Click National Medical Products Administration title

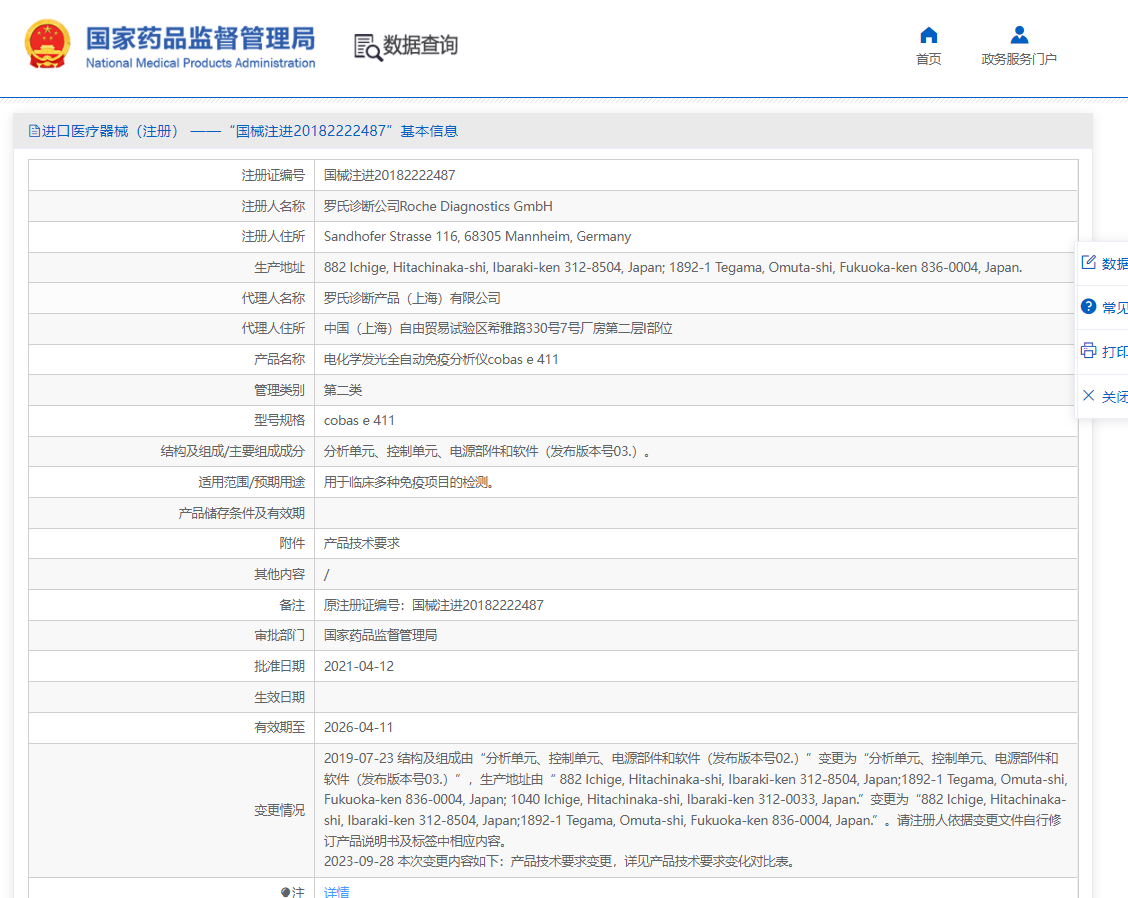pos(201,63)
